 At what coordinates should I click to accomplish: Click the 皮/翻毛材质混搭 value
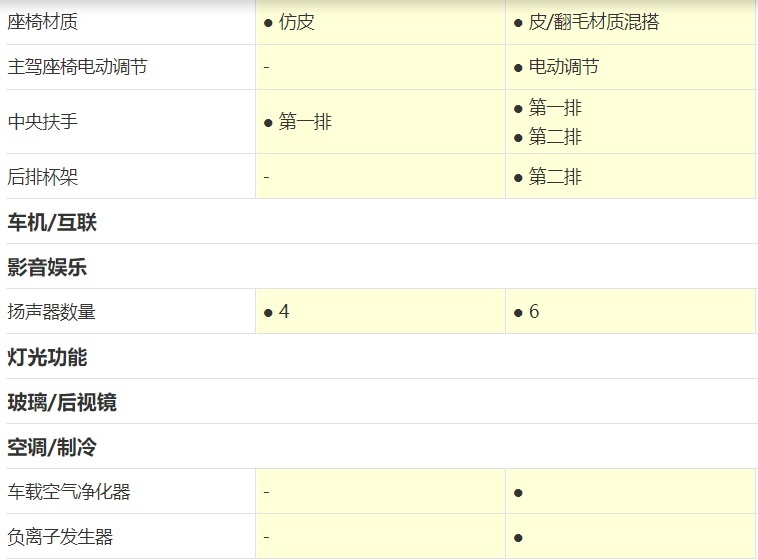(x=594, y=22)
